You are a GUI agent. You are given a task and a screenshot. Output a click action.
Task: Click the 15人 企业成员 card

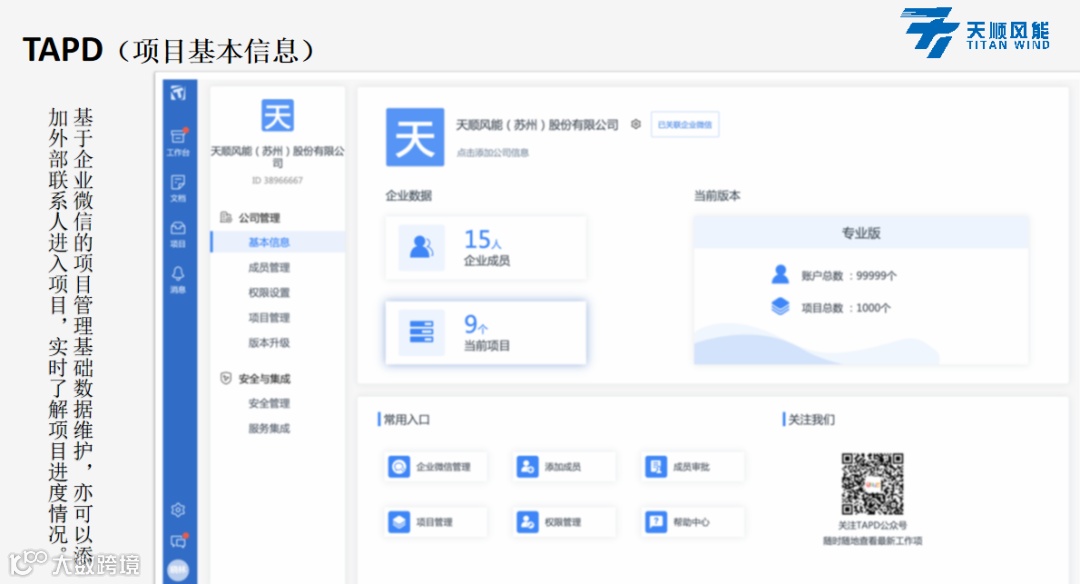pos(486,248)
